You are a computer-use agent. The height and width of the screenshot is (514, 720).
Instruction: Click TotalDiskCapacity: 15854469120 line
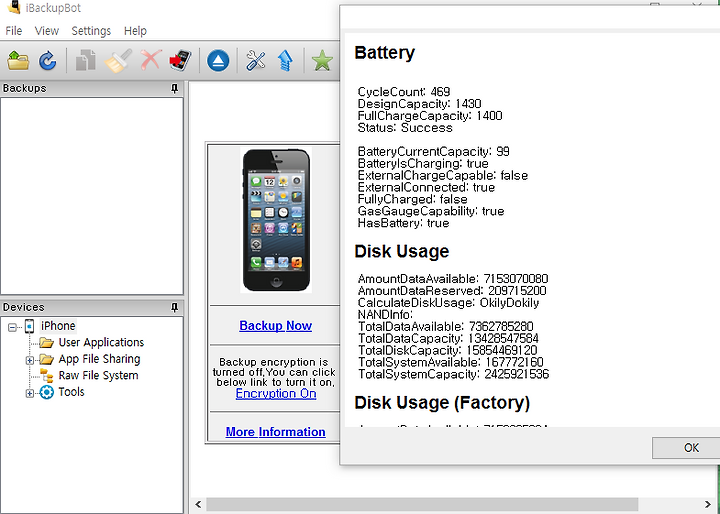tap(447, 350)
